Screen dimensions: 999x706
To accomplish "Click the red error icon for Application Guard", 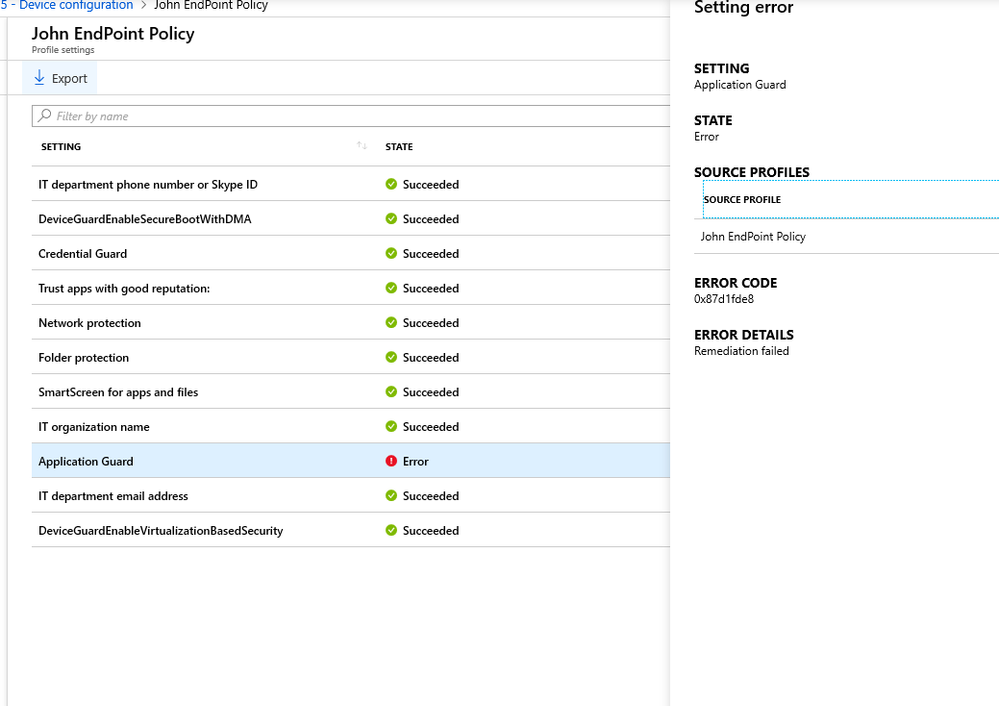I will click(x=391, y=461).
